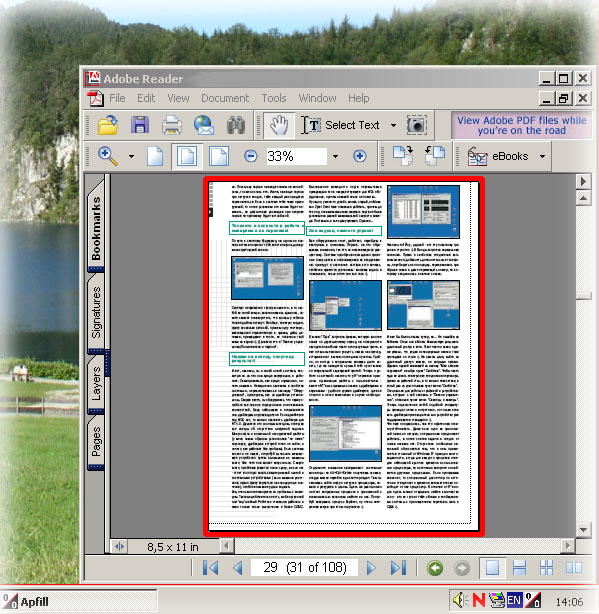Screen dimensions: 599x614
Task: Go to next view gray arrow
Action: point(462,567)
